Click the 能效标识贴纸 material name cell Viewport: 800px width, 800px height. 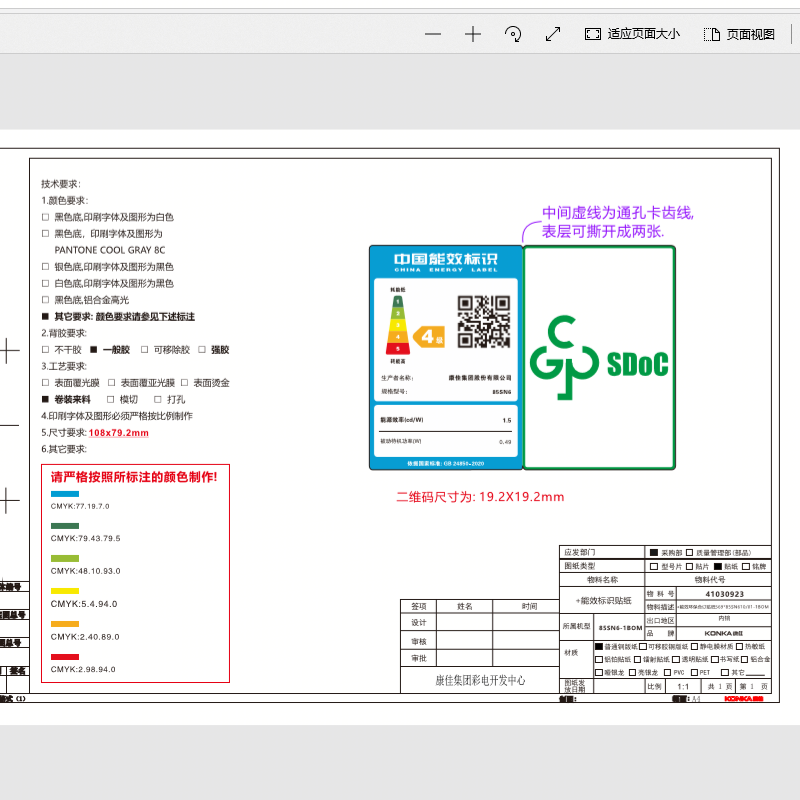coord(604,601)
